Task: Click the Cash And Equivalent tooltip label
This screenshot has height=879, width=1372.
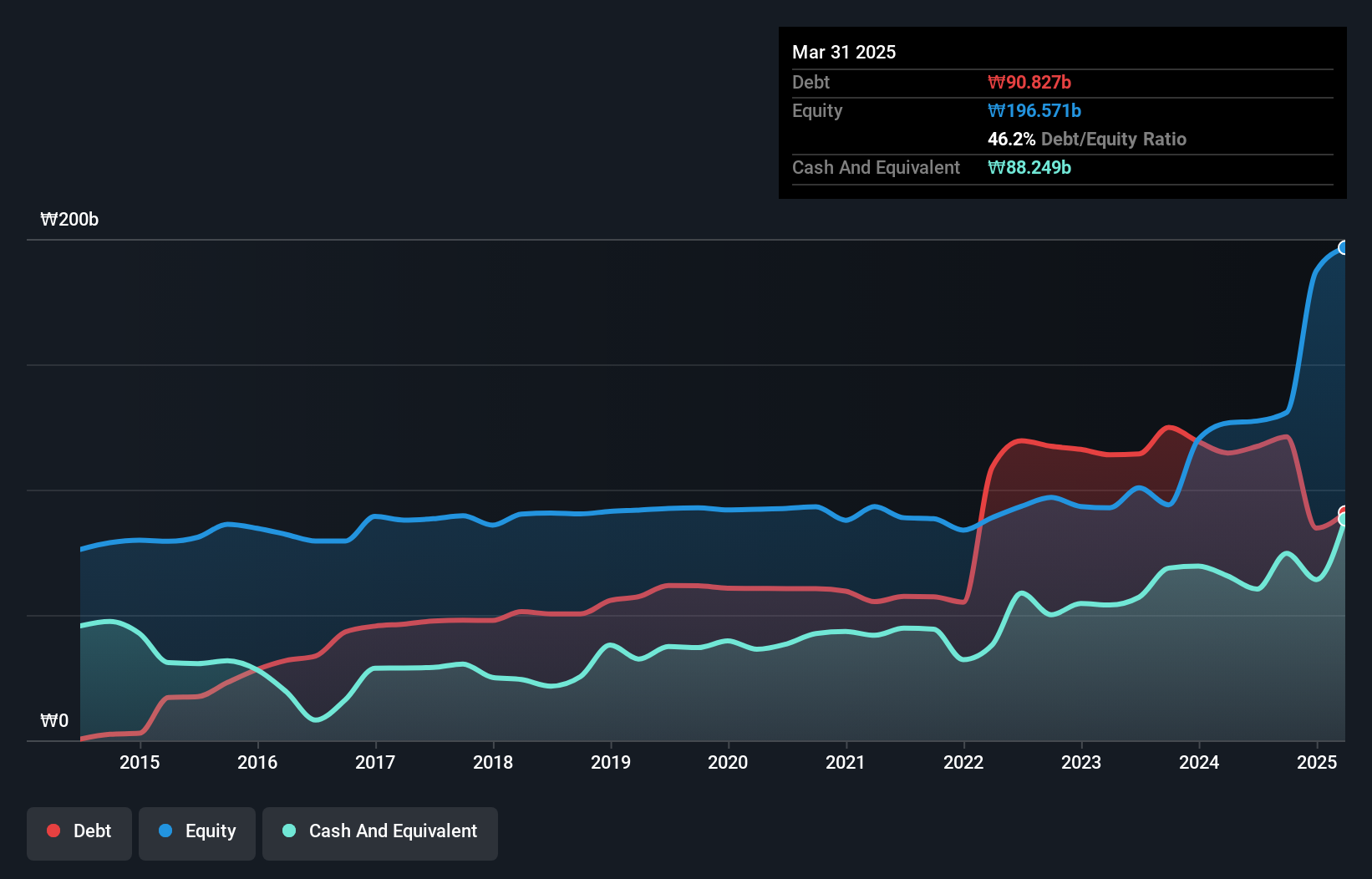Action: click(876, 167)
